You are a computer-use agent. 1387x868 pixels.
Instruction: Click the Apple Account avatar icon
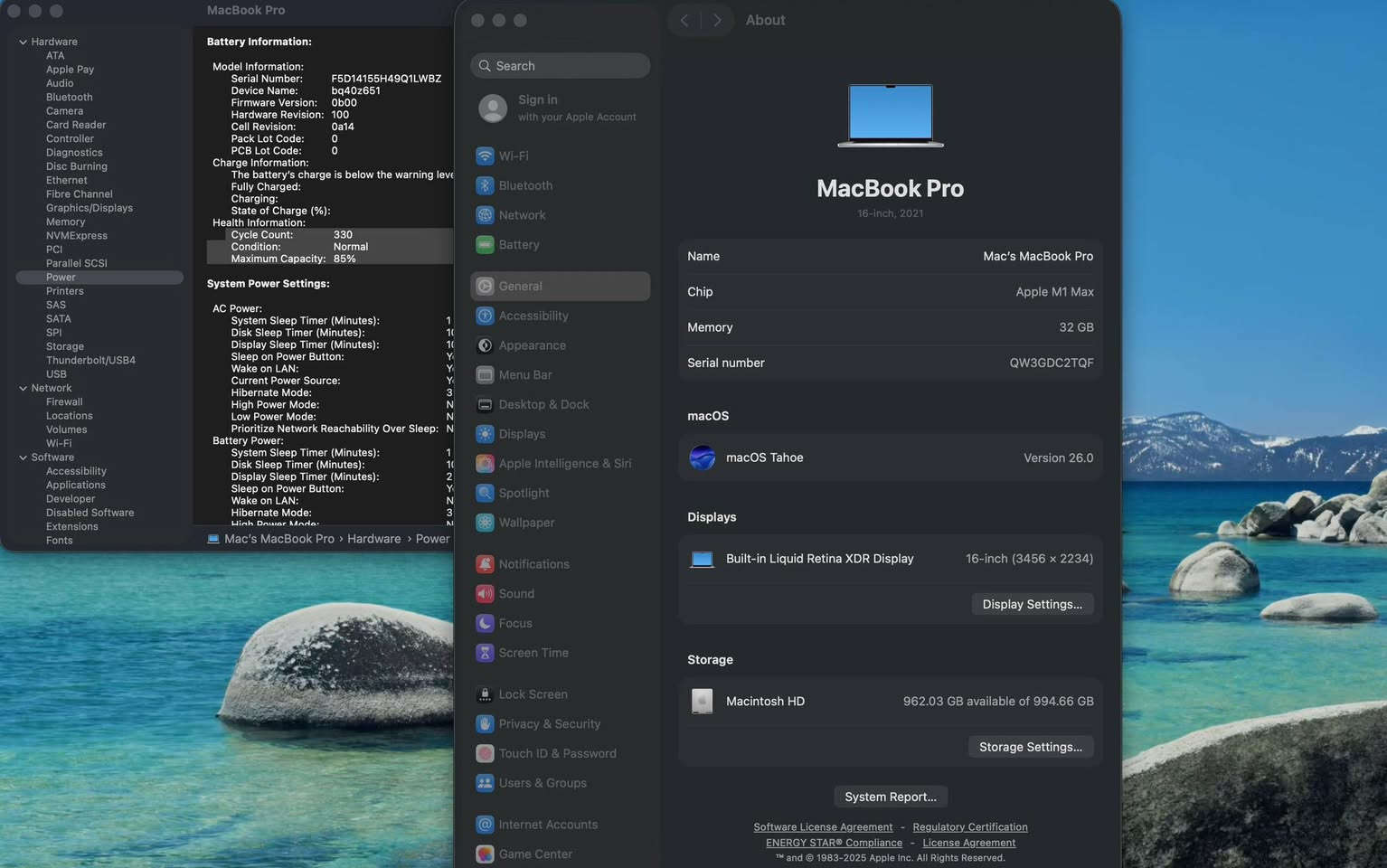pos(493,108)
